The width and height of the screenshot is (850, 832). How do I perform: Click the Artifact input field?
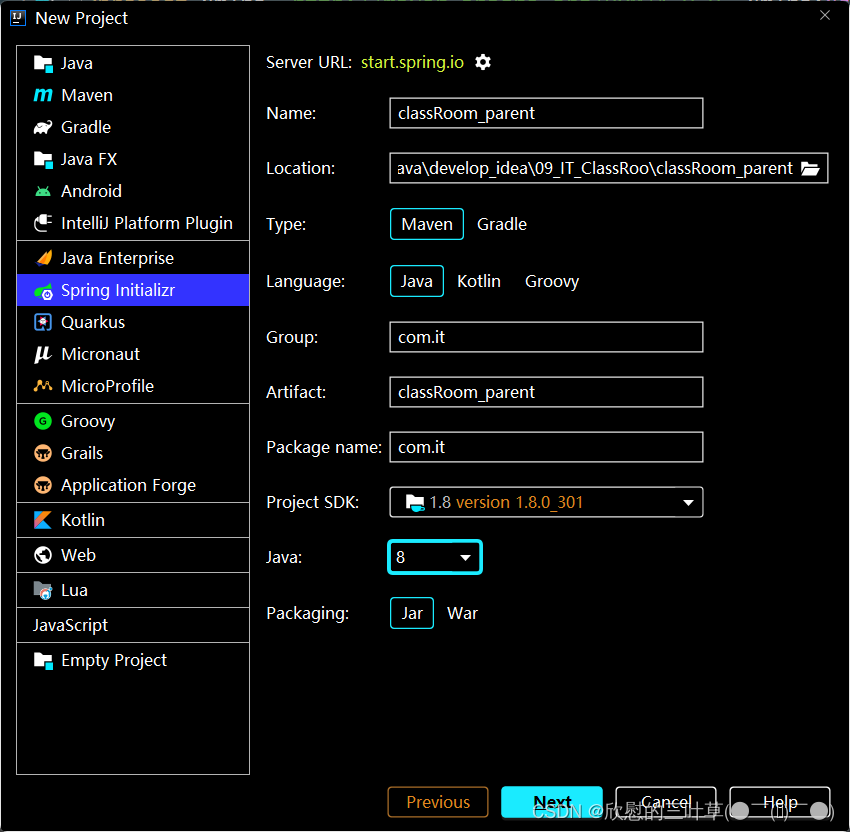pos(546,392)
